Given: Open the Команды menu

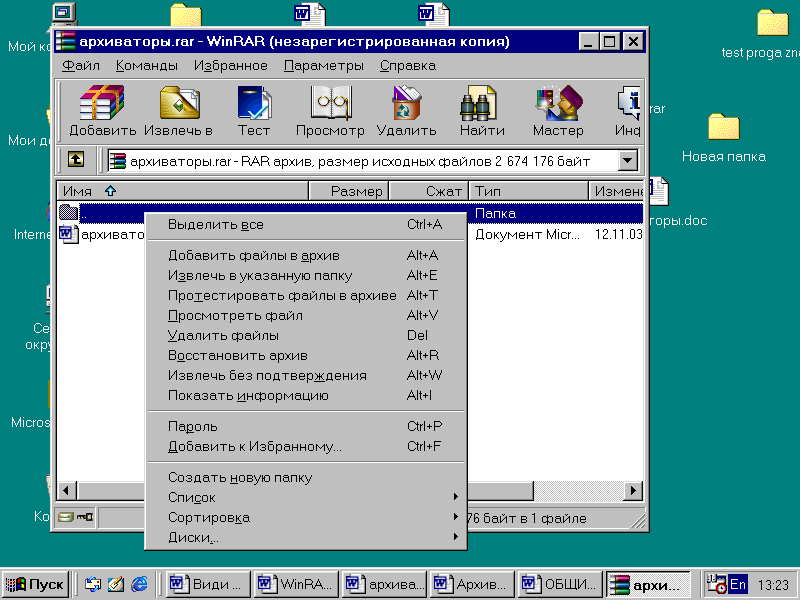Looking at the screenshot, I should pos(146,65).
